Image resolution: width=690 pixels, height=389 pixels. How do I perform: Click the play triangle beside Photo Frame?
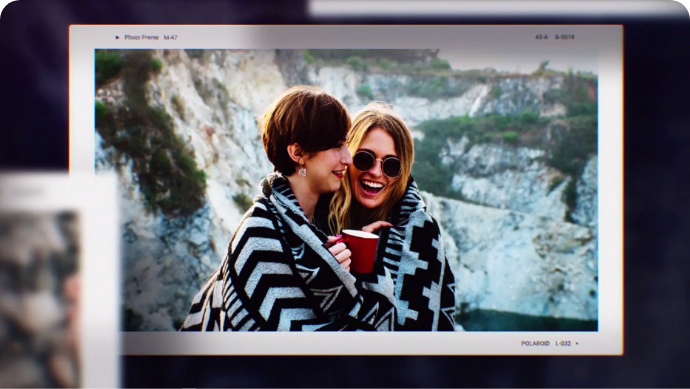[117, 37]
